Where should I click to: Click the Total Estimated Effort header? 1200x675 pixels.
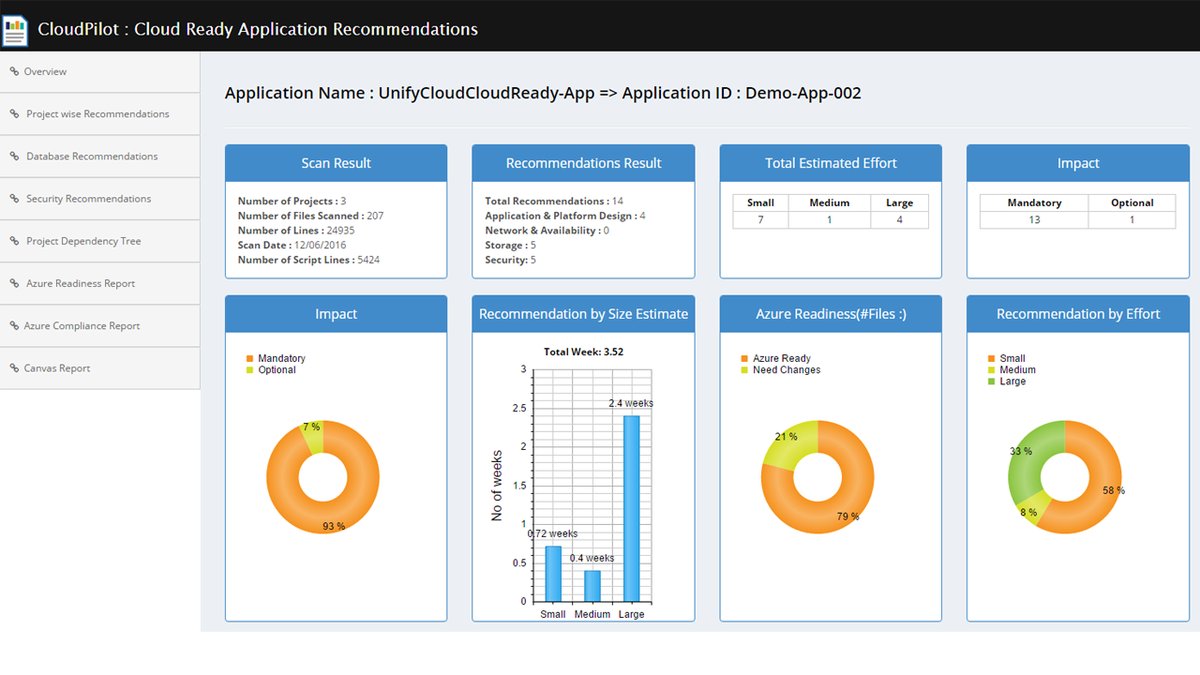point(831,163)
